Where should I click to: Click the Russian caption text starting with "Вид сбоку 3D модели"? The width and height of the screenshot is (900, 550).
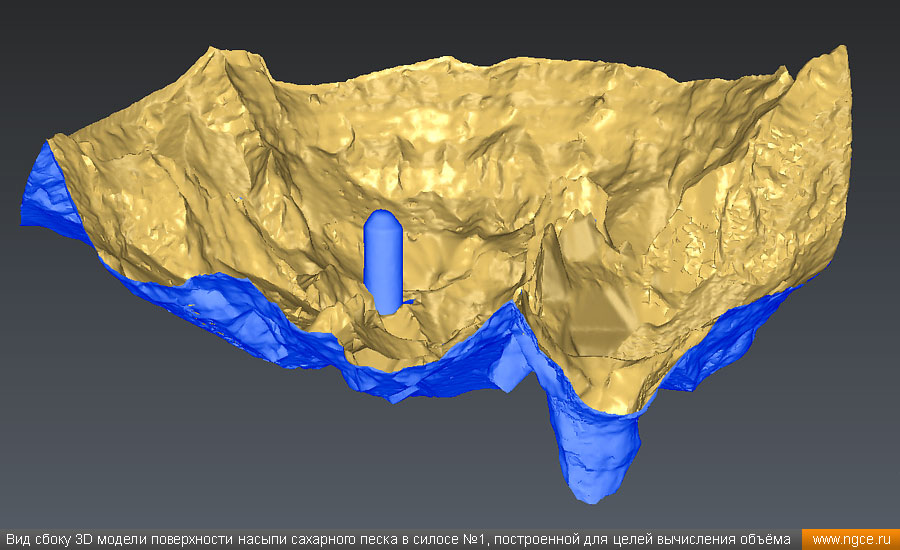[x=398, y=540]
